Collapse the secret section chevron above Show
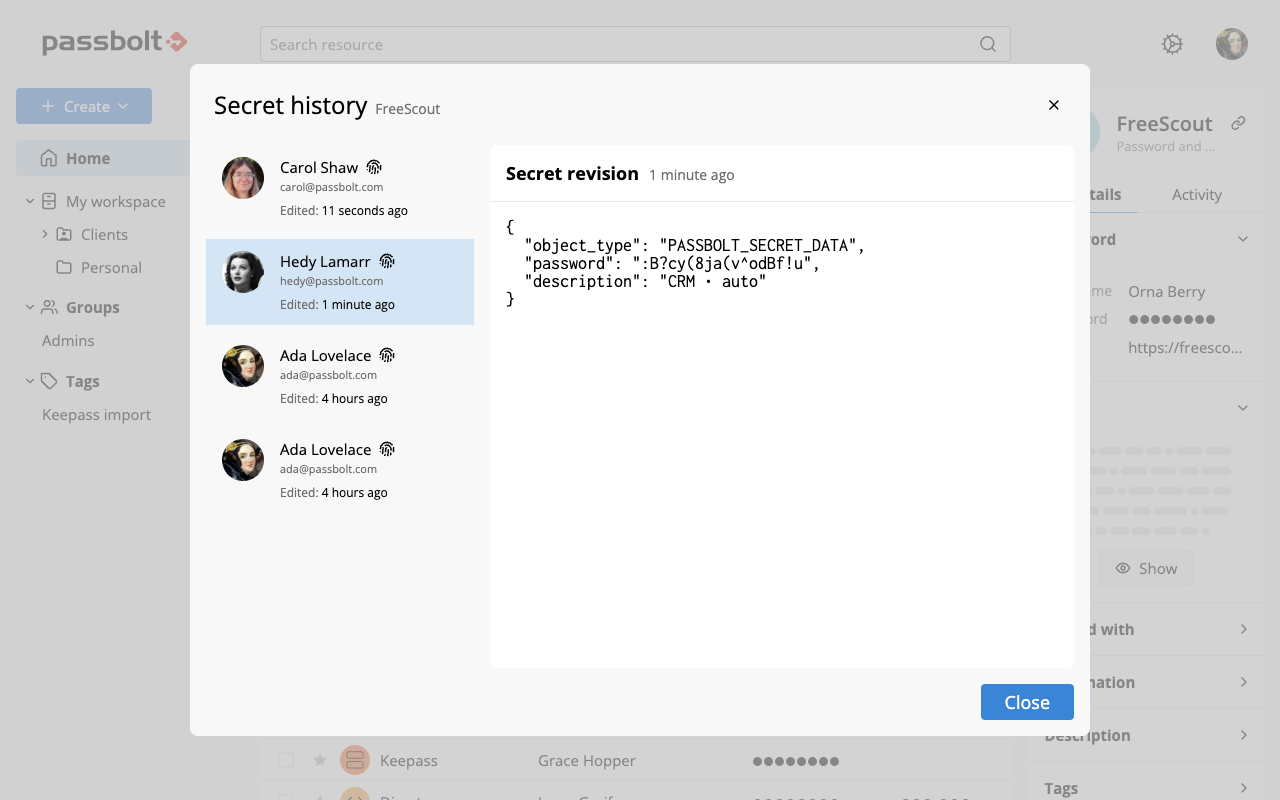Screen dimensions: 1280x800 1243,408
